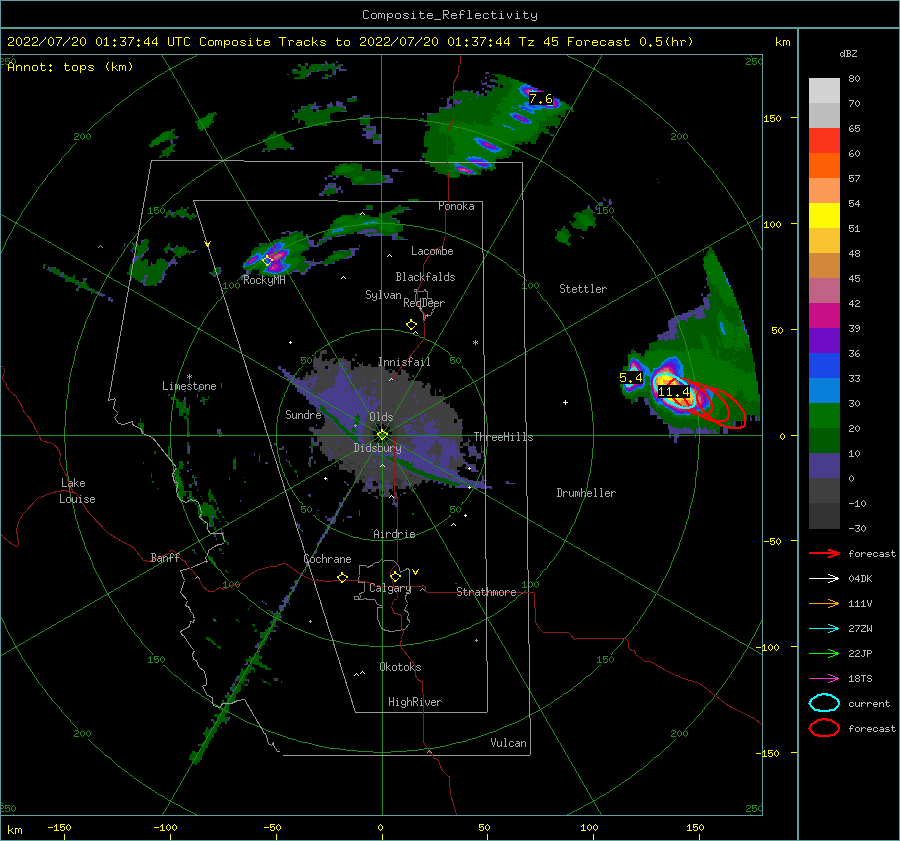
Task: Click the Didsbury label
Action: (x=378, y=448)
